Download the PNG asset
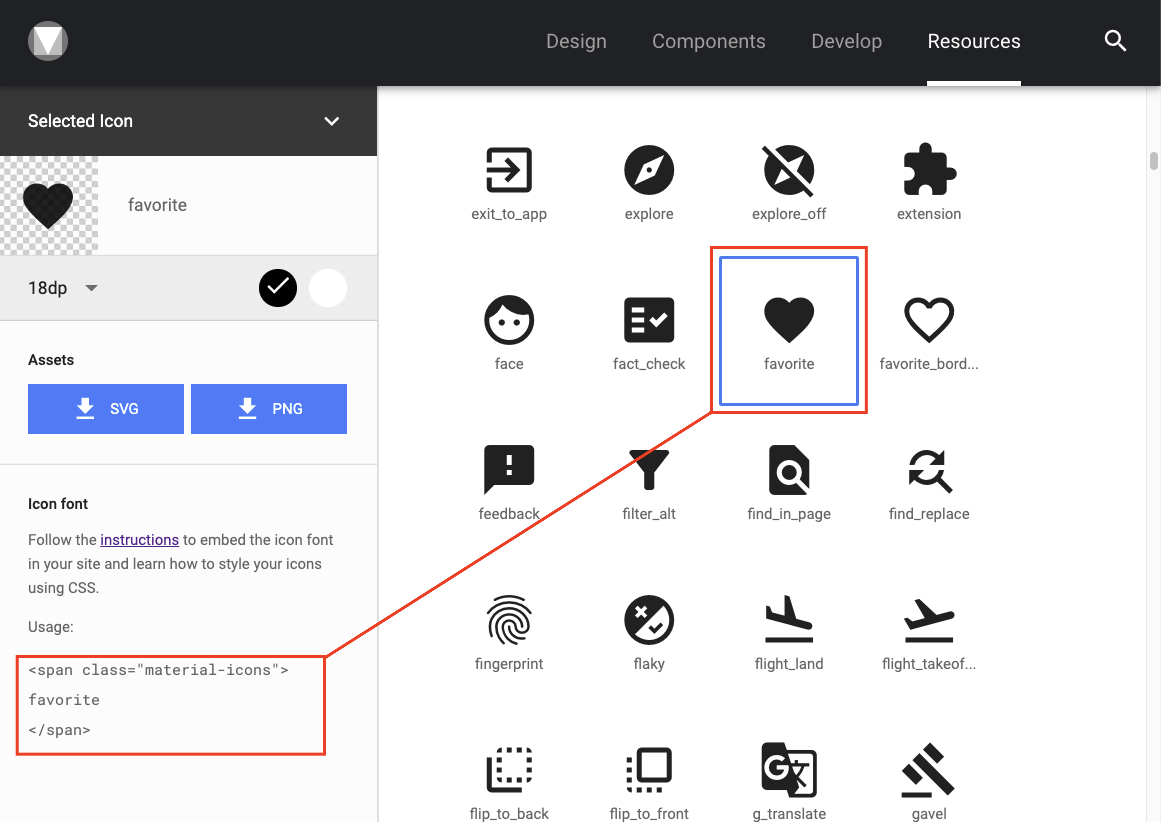Screen dimensions: 1161x822 click(269, 409)
